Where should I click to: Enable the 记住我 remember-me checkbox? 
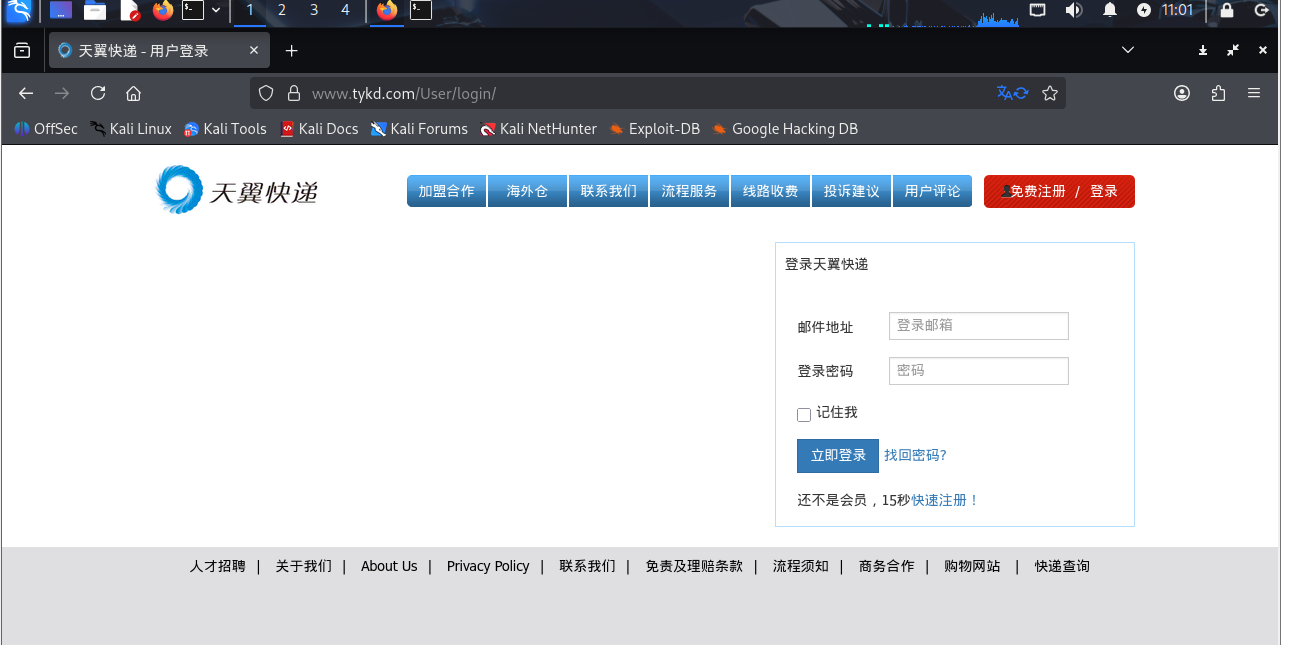click(x=804, y=414)
